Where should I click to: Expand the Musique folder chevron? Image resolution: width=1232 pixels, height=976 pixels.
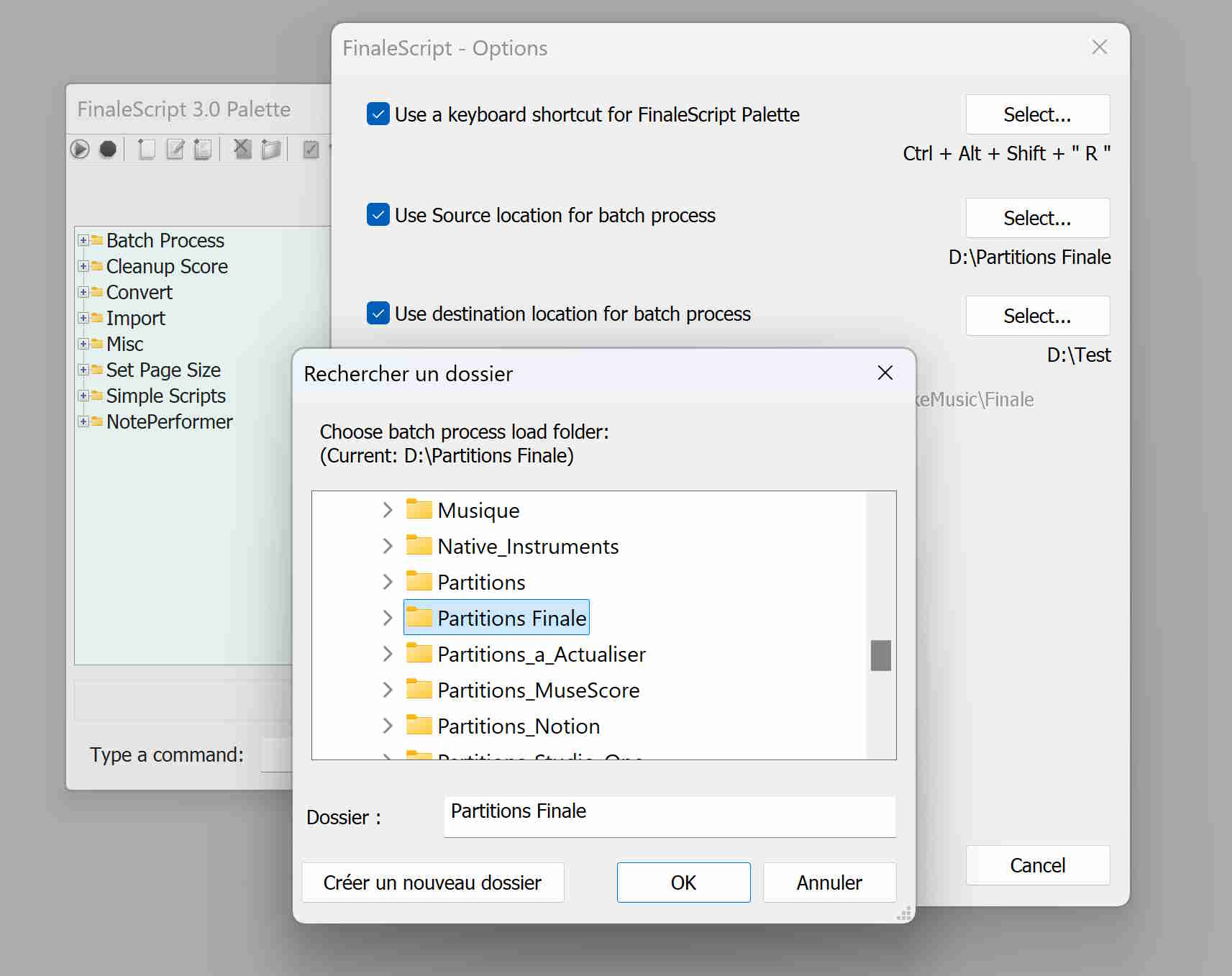click(388, 511)
